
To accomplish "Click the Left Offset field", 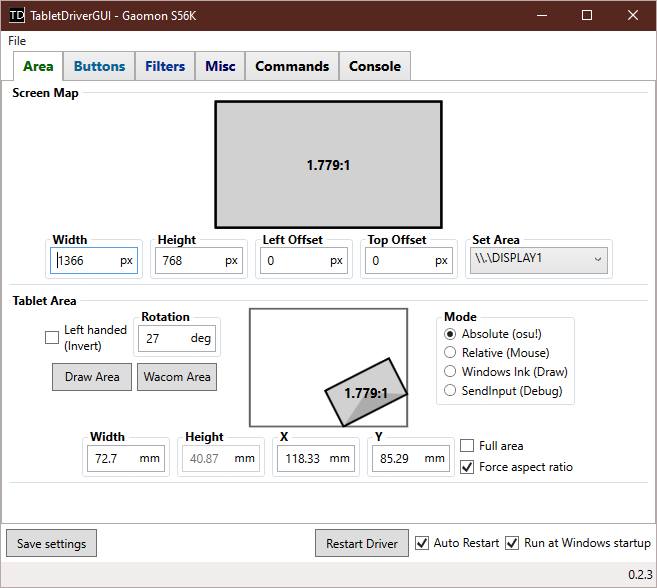I will 304,261.
